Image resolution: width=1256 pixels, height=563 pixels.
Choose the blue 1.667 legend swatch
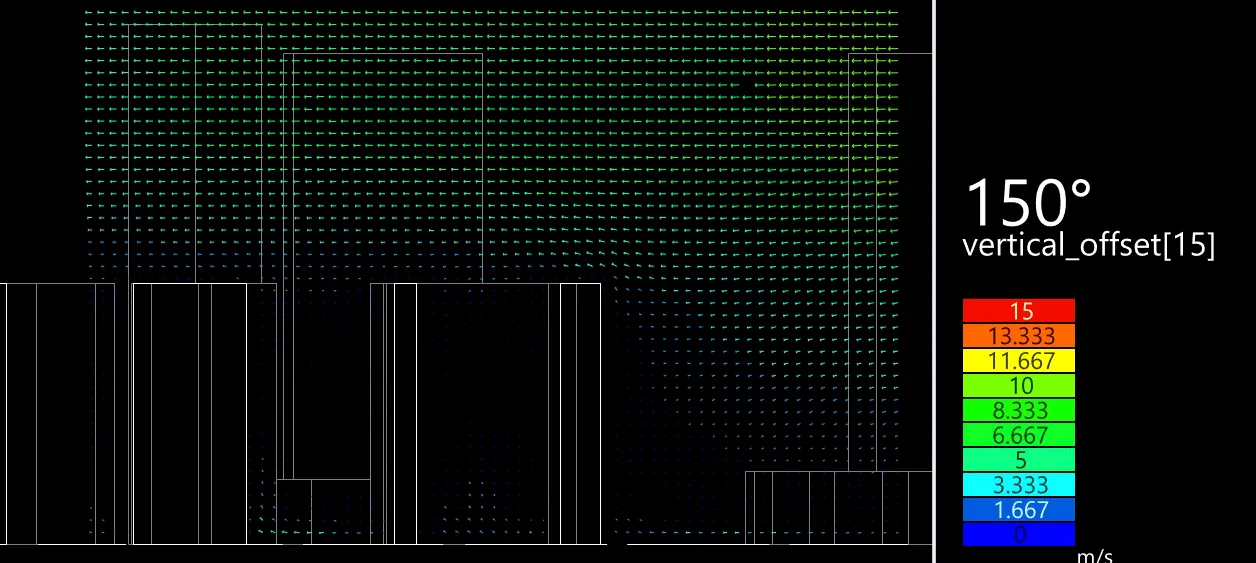(1019, 510)
